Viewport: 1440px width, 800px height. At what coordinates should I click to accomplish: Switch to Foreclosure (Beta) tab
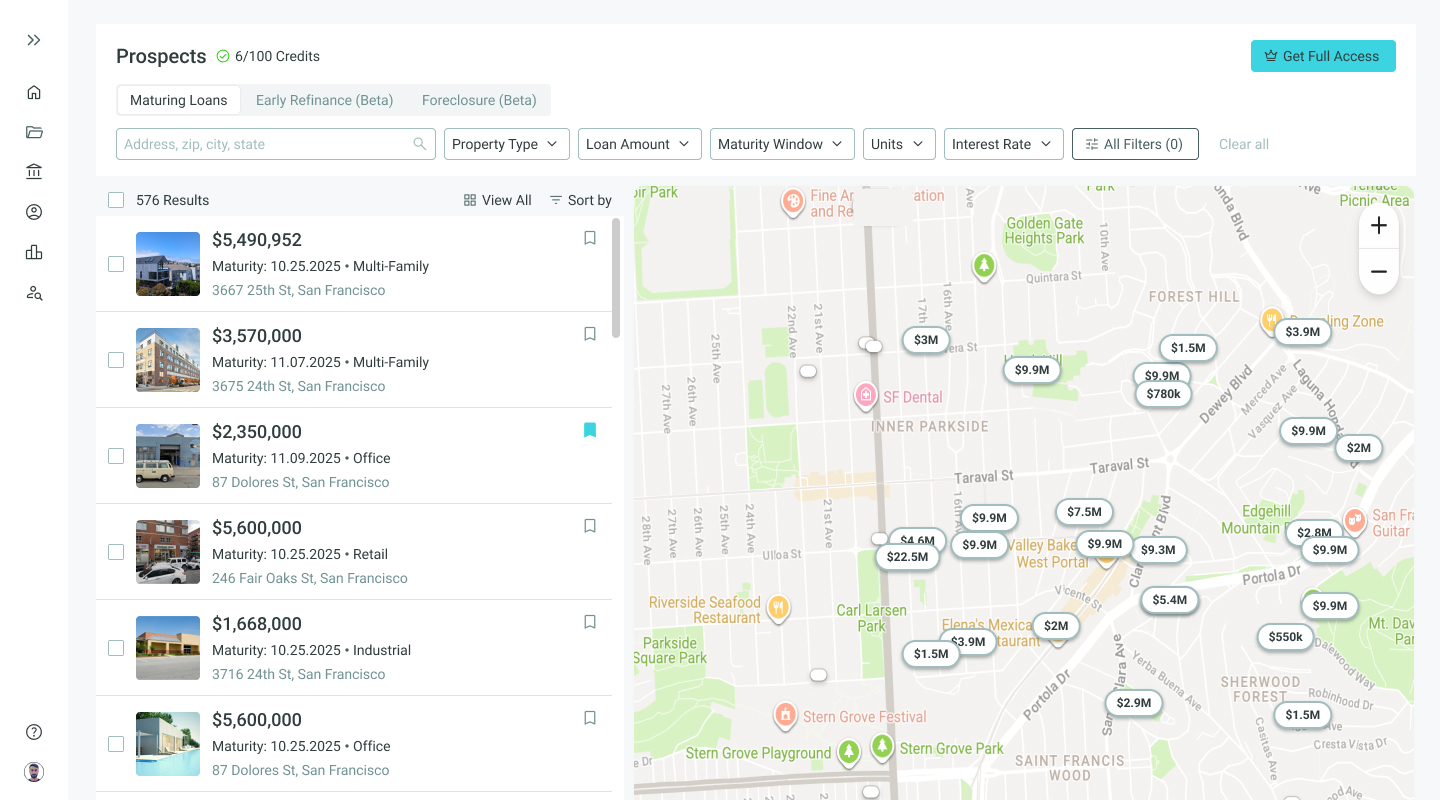(x=479, y=100)
